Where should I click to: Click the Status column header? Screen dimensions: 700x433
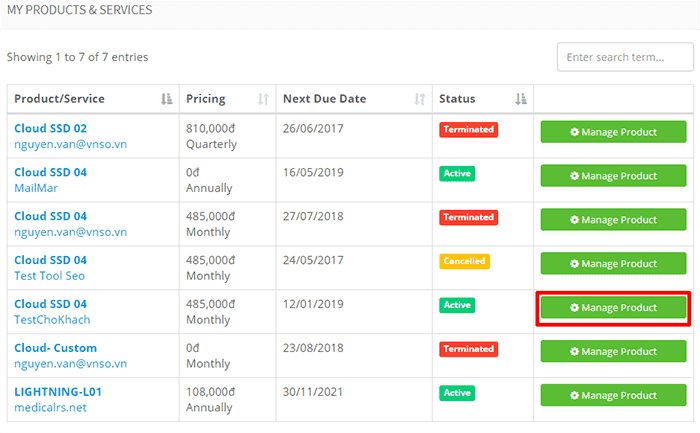pyautogui.click(x=483, y=99)
